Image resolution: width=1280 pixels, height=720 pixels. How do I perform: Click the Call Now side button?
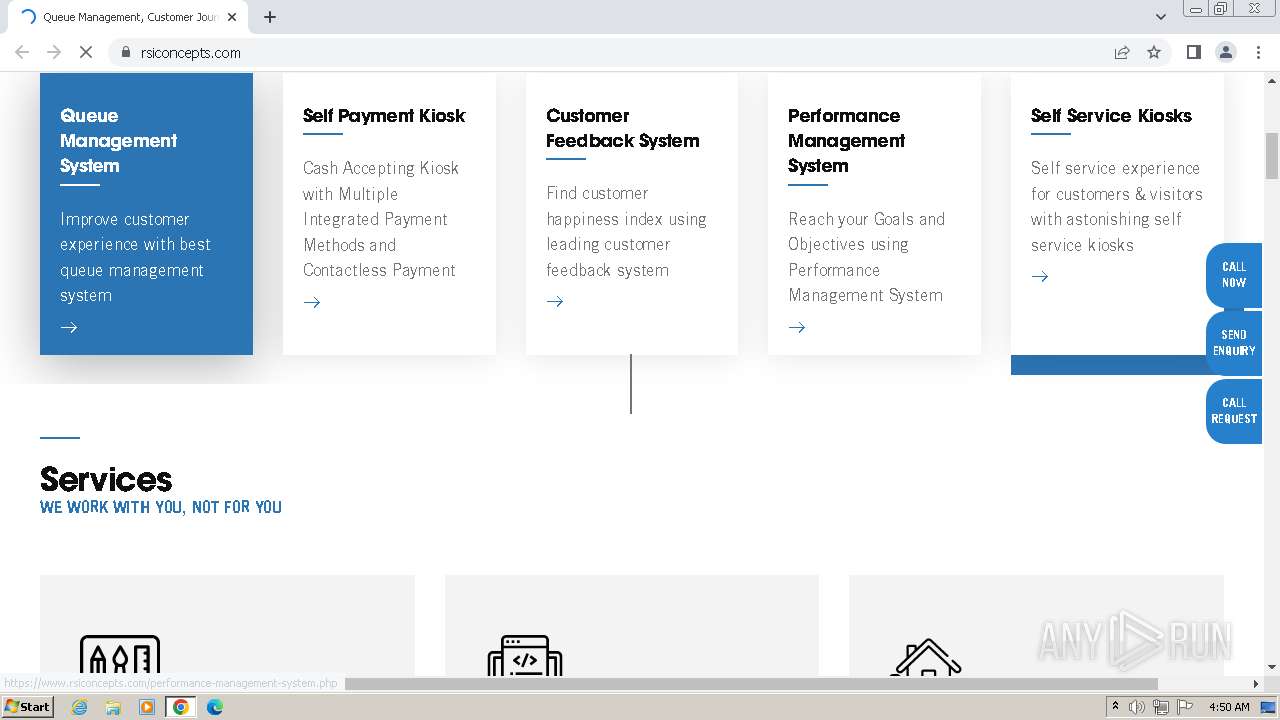[1234, 275]
